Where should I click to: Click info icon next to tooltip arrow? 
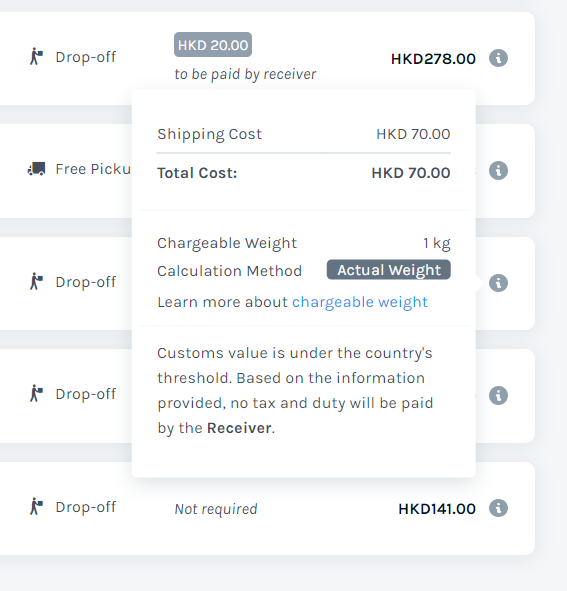click(x=498, y=283)
